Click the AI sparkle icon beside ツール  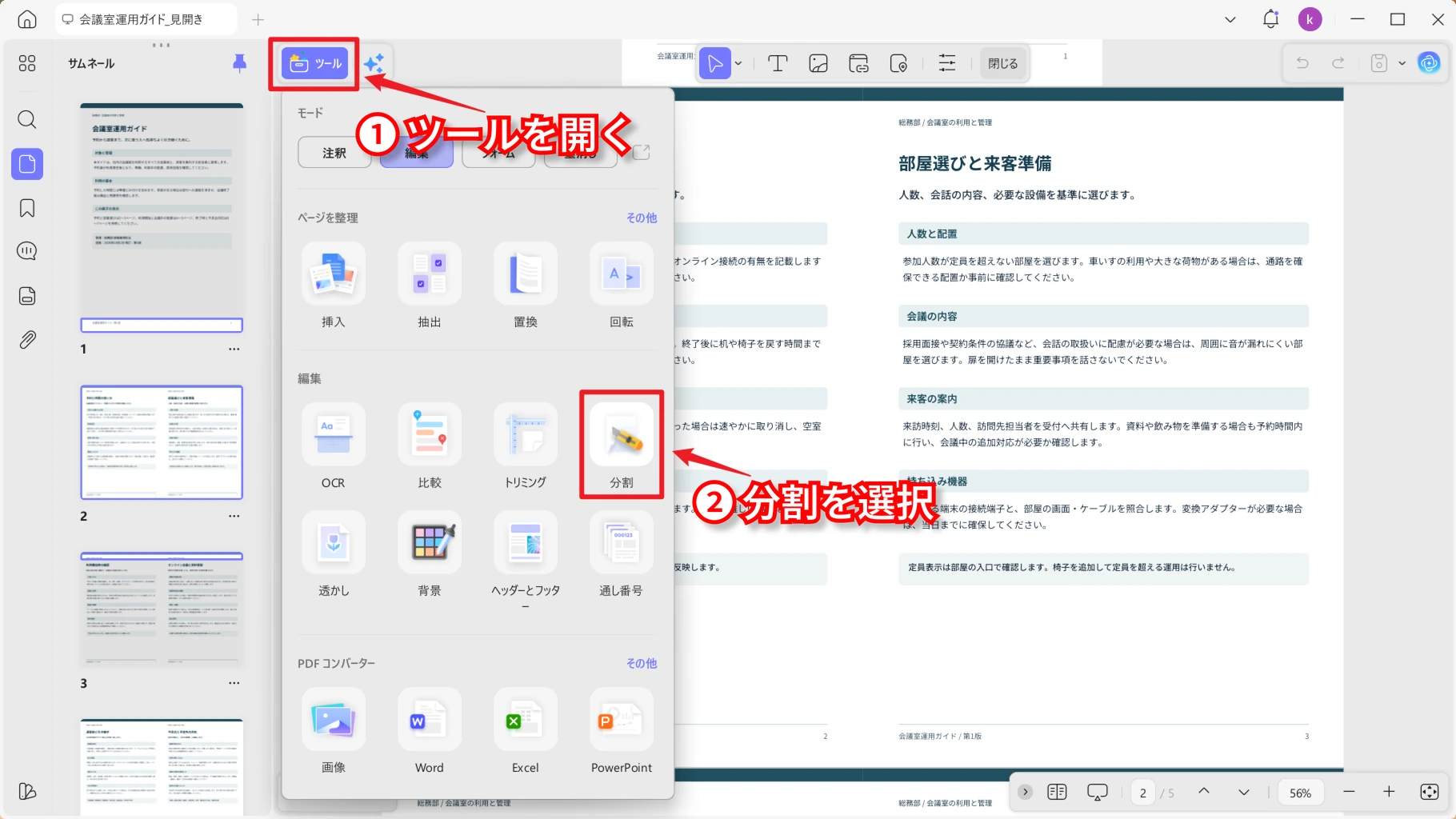click(x=374, y=63)
